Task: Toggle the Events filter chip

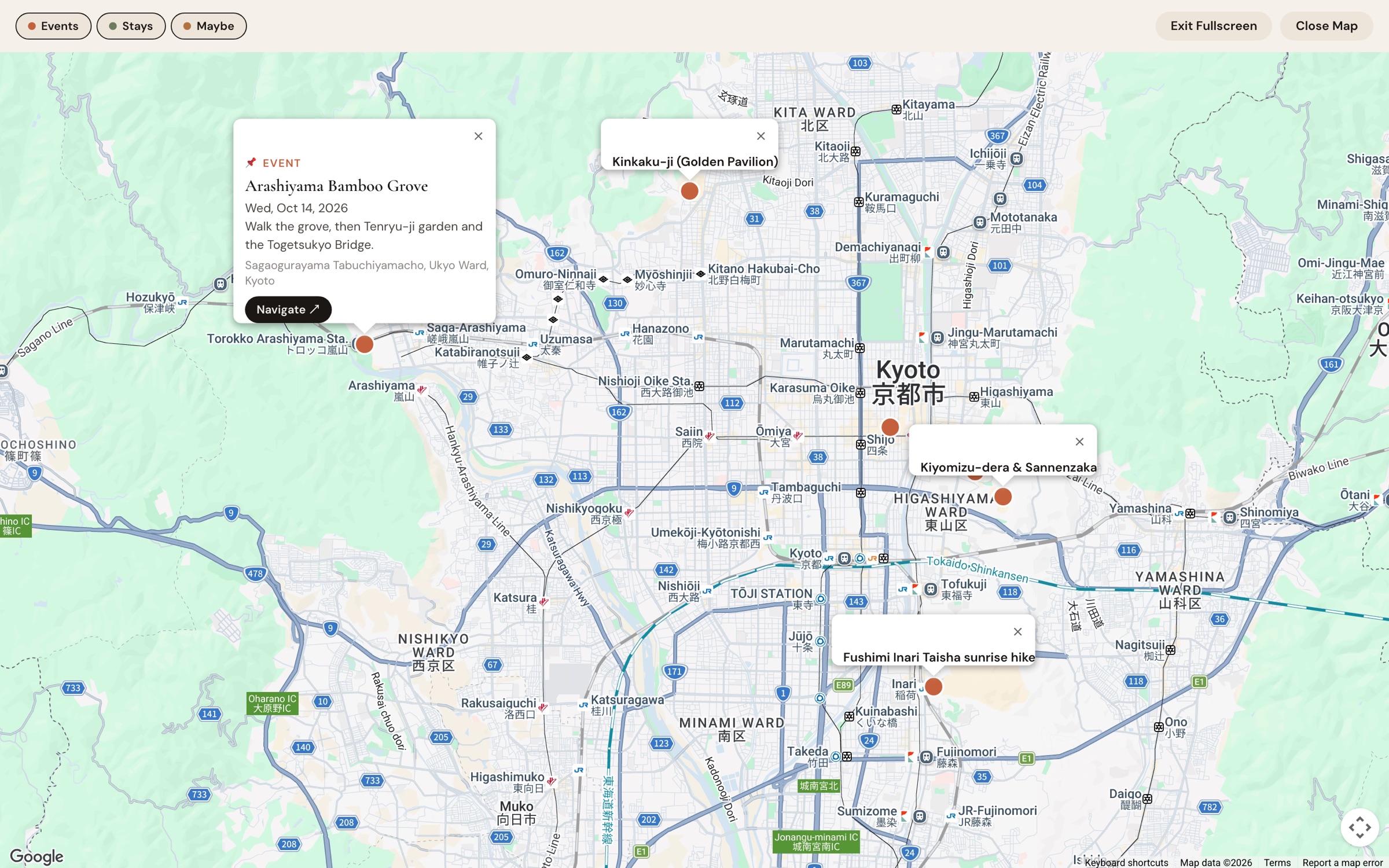Action: pyautogui.click(x=53, y=26)
